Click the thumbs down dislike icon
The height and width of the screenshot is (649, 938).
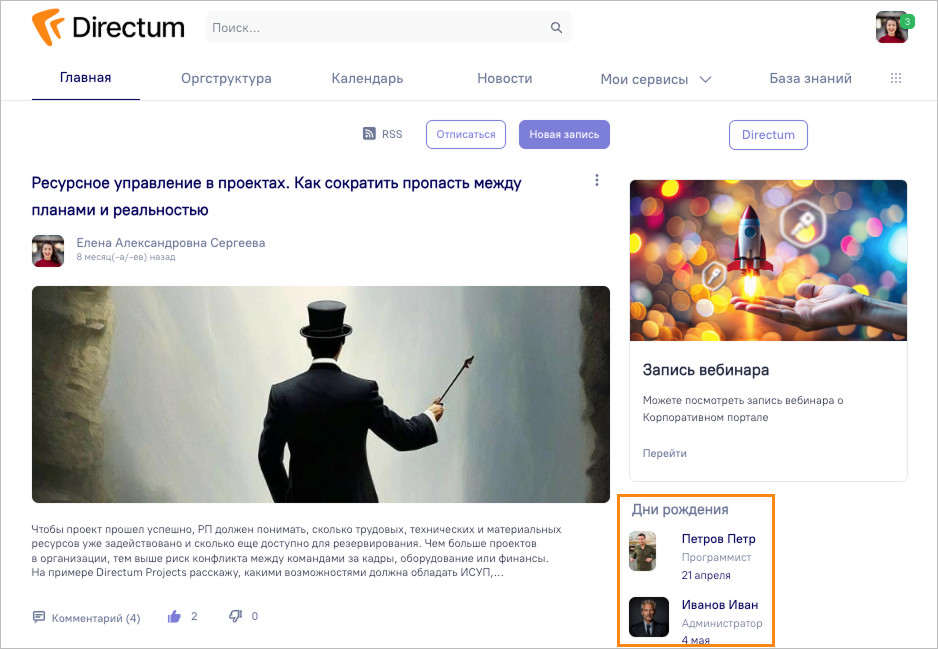(x=235, y=616)
